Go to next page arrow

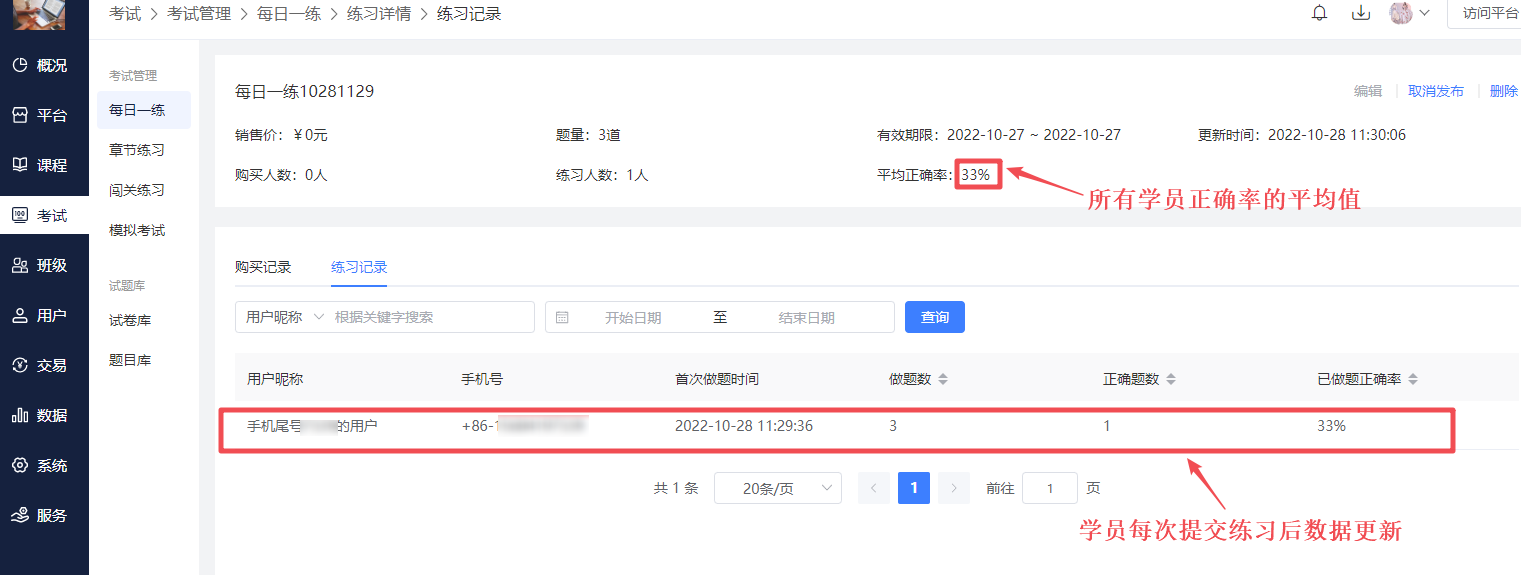click(x=954, y=488)
